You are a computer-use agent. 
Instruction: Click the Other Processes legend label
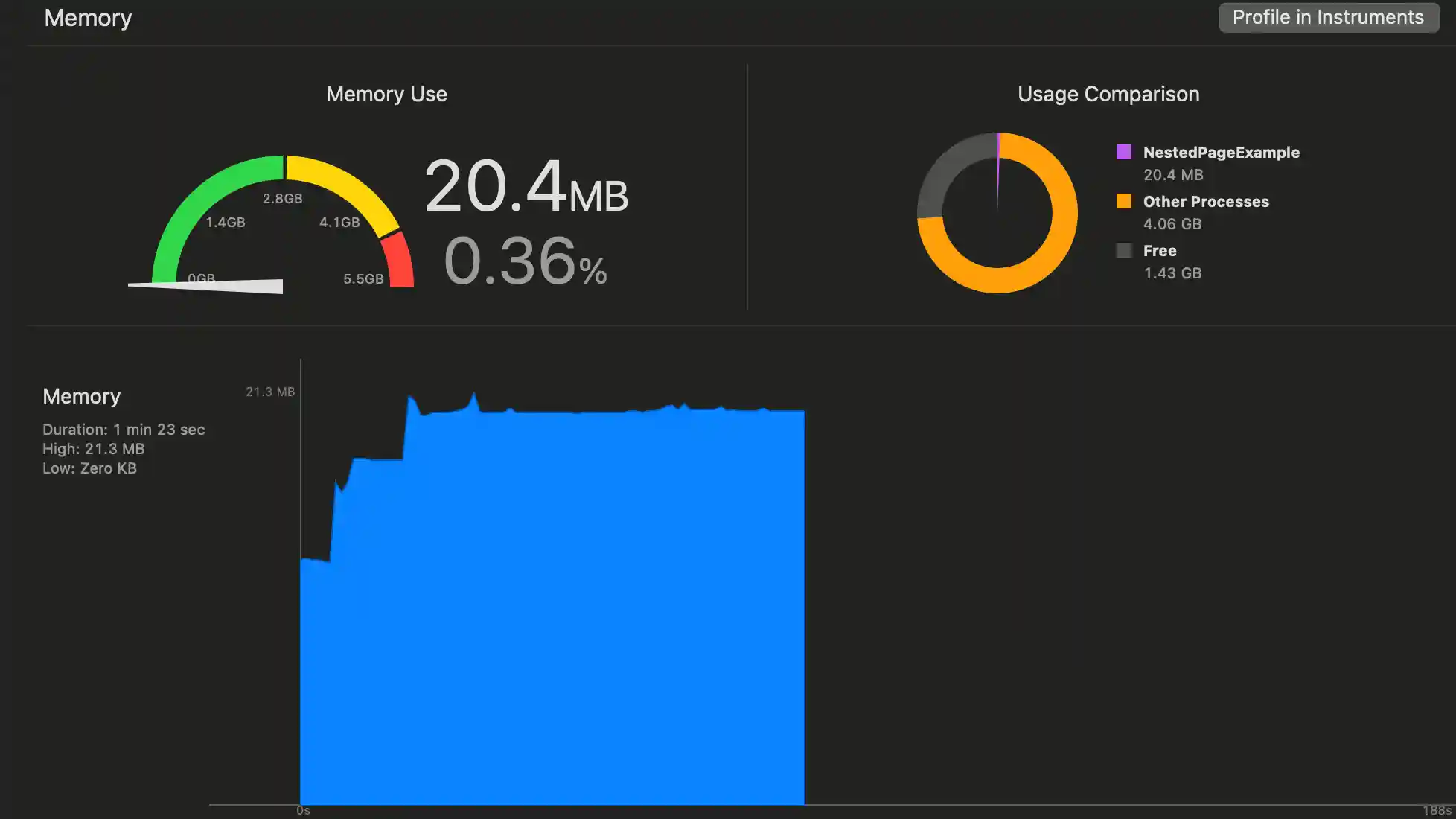pos(1206,202)
